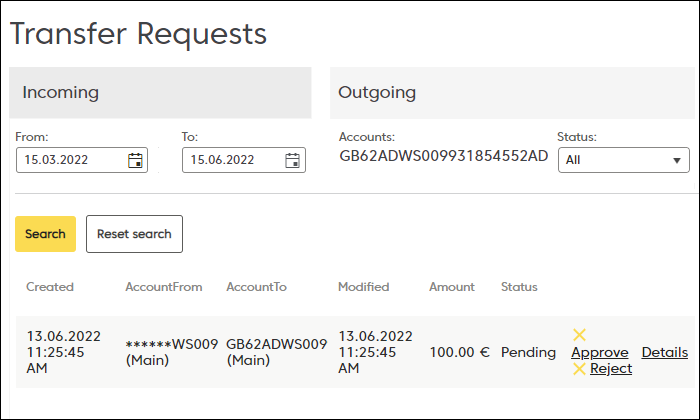
Task: Open the From date calendar picker
Action: (135, 160)
